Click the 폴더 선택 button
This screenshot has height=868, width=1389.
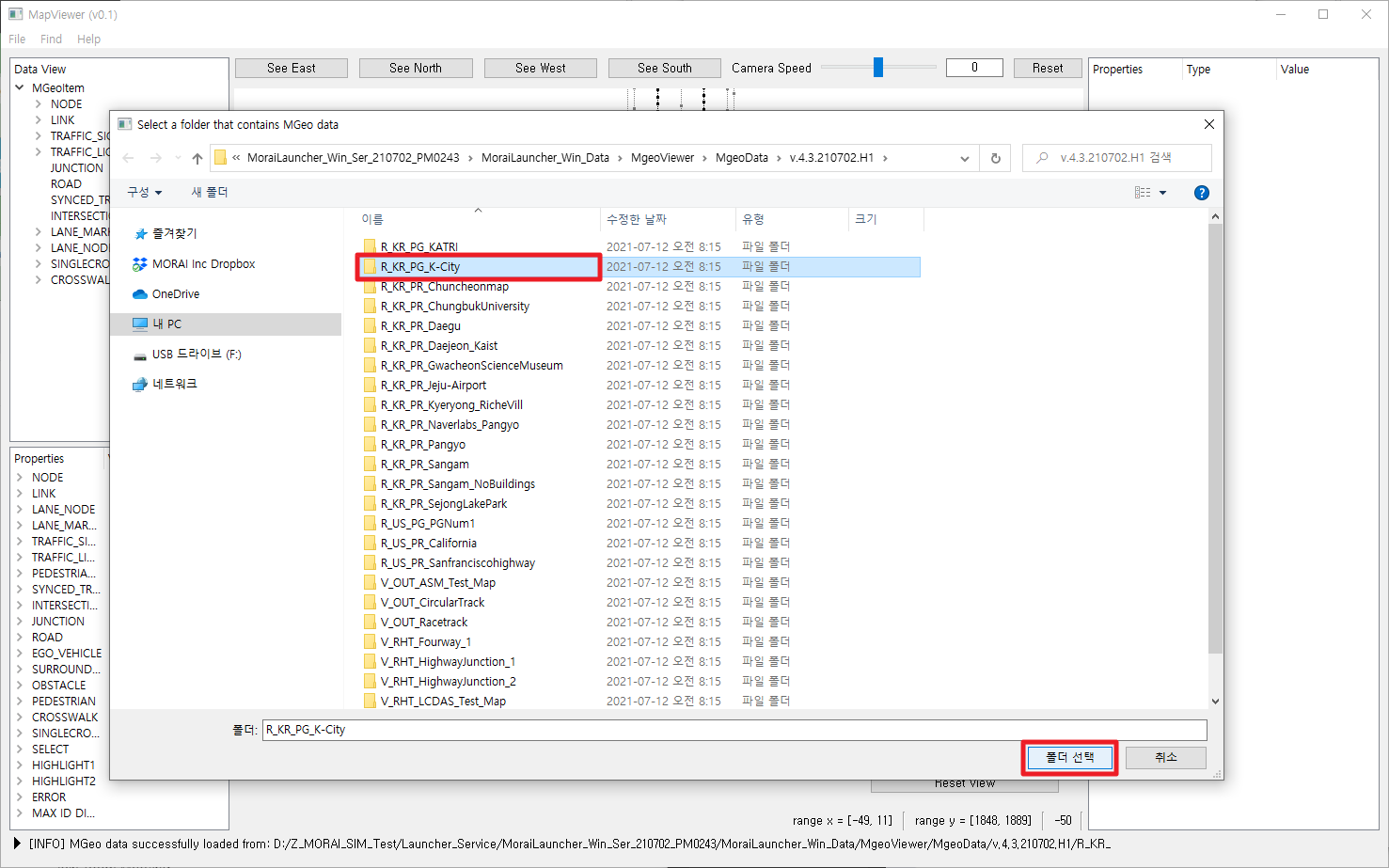click(x=1069, y=757)
